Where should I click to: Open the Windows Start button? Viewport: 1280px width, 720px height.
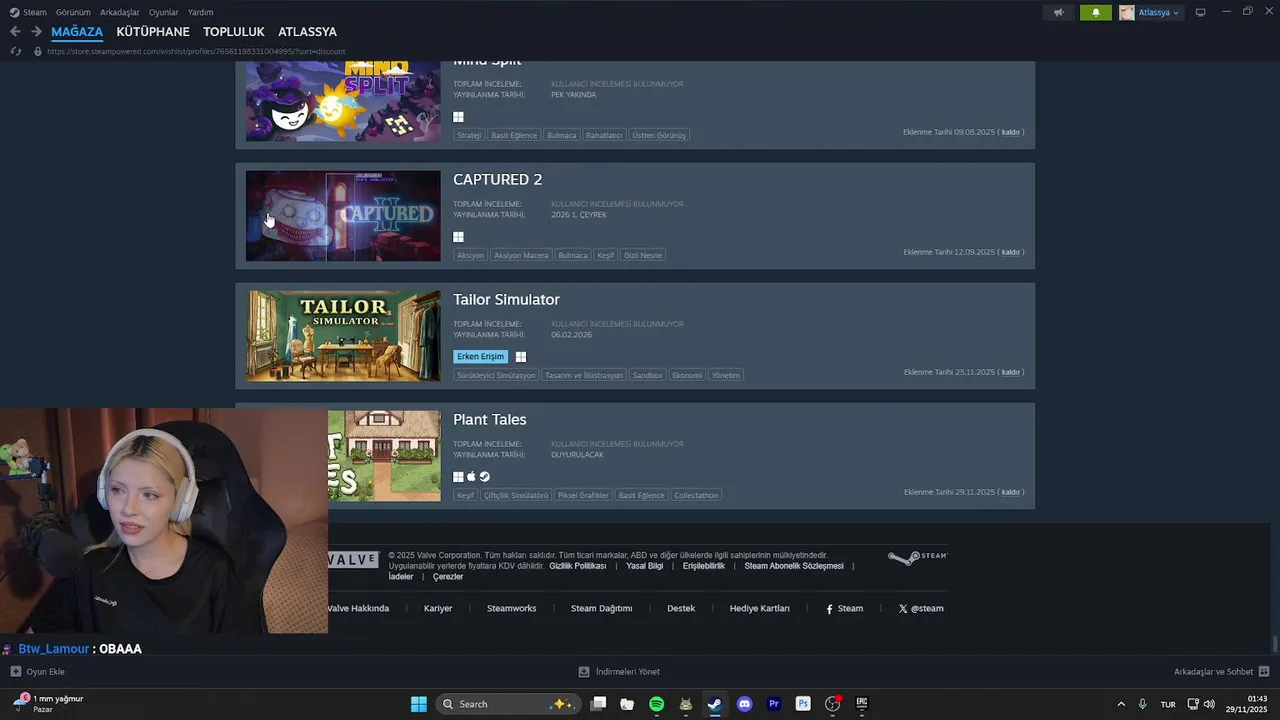coord(419,704)
